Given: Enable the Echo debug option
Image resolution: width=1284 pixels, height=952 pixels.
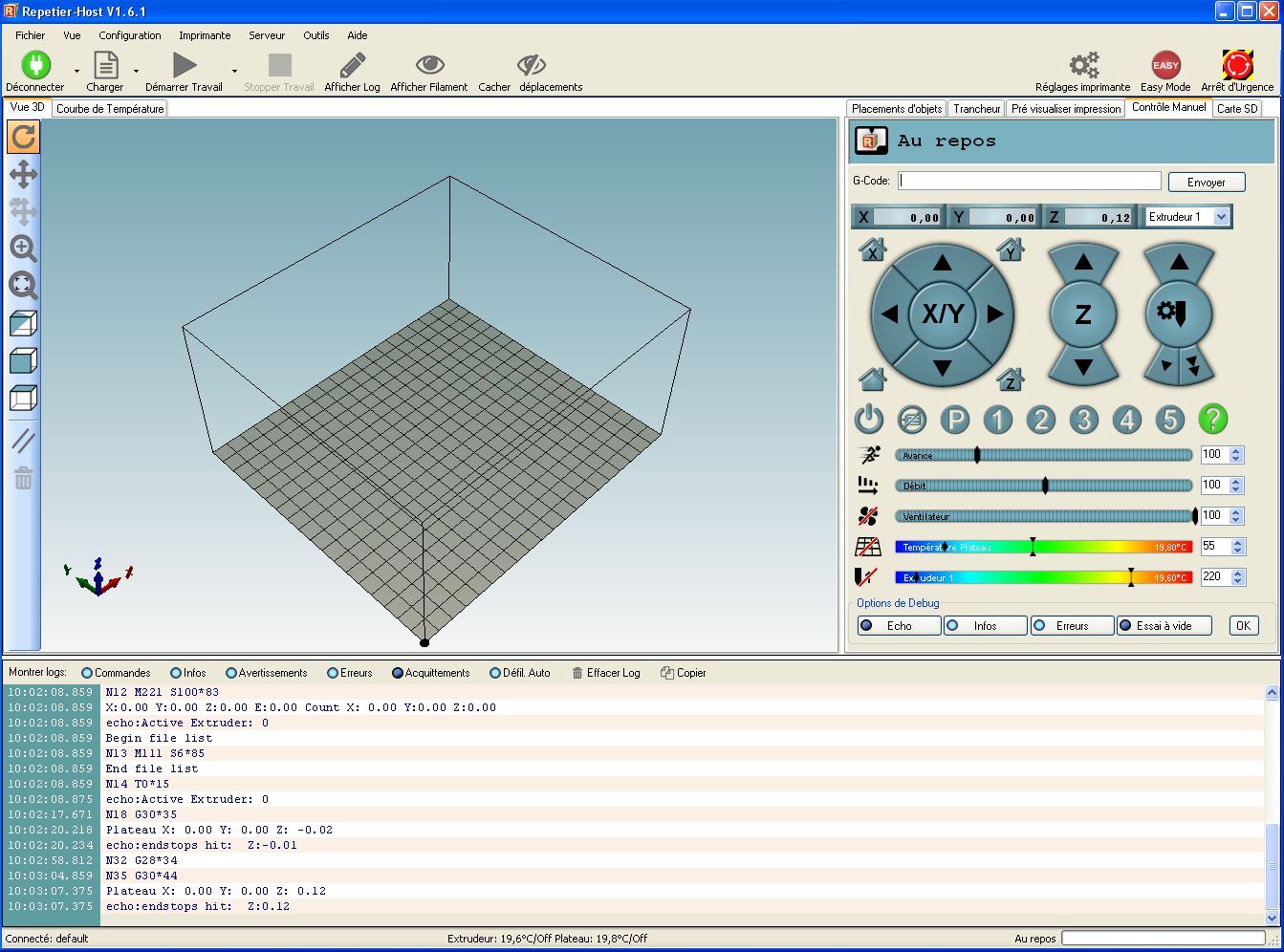Looking at the screenshot, I should tap(899, 626).
